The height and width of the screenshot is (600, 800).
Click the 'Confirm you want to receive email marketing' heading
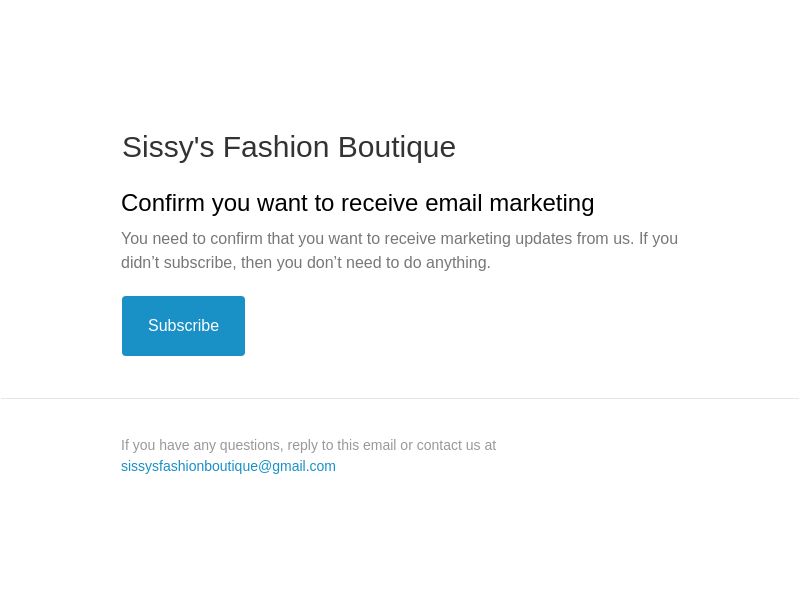coord(358,203)
